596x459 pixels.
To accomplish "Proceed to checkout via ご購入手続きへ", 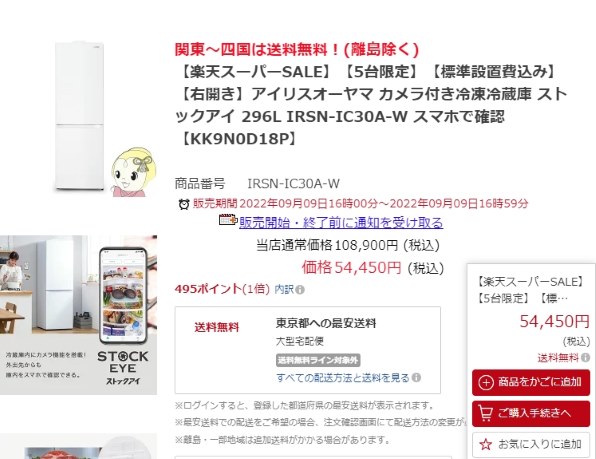I will [531, 413].
